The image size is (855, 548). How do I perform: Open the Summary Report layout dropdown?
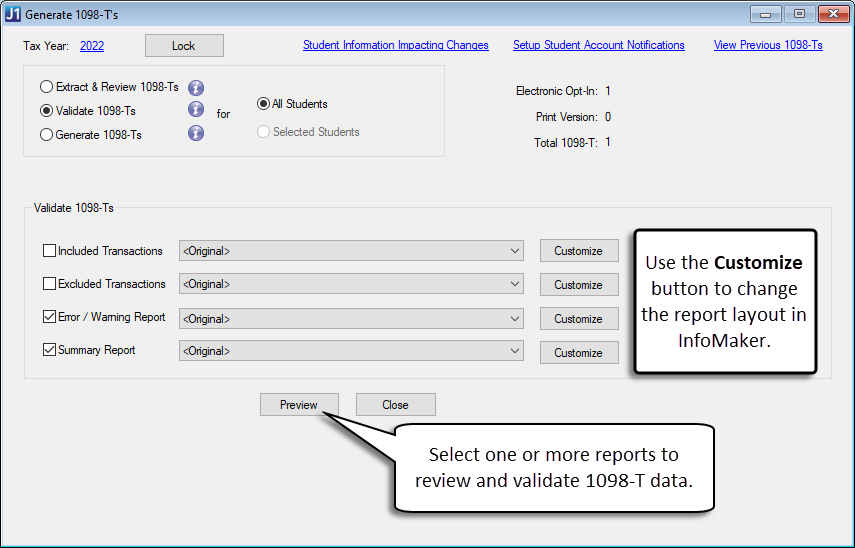(351, 351)
